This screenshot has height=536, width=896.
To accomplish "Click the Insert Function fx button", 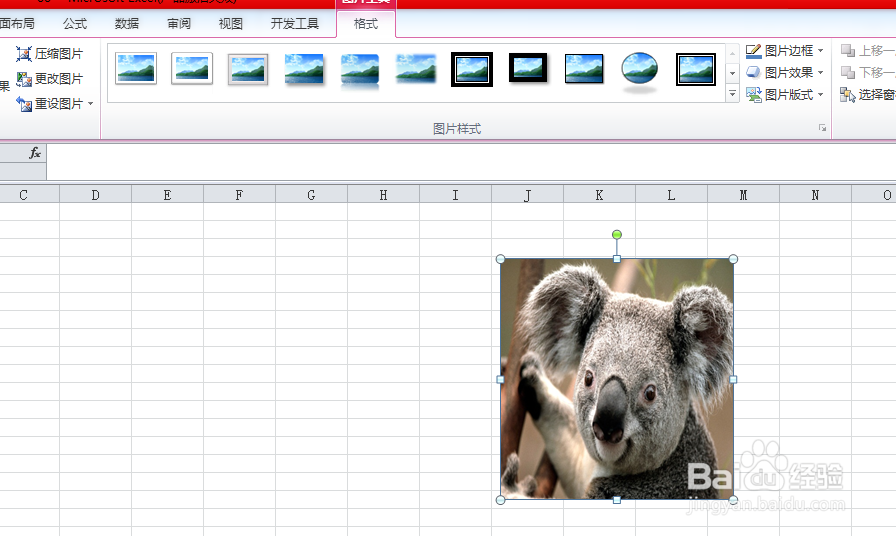I will point(35,153).
